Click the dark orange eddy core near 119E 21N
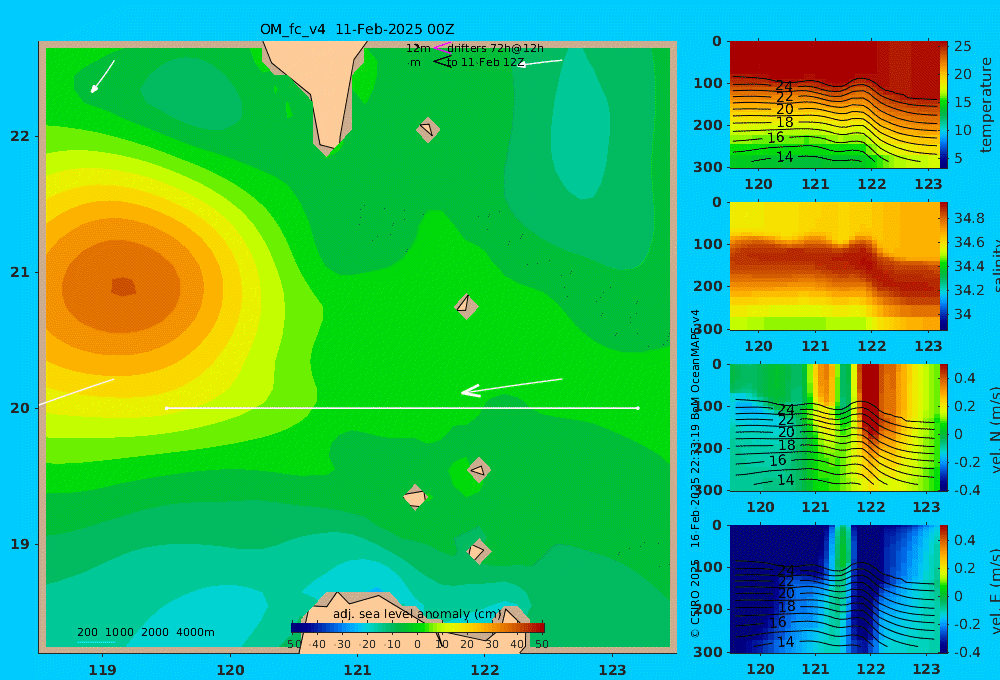 click(x=123, y=287)
